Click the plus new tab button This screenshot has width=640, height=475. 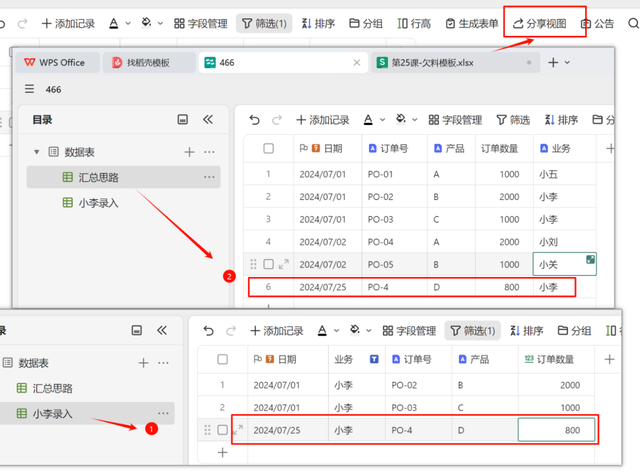553,62
